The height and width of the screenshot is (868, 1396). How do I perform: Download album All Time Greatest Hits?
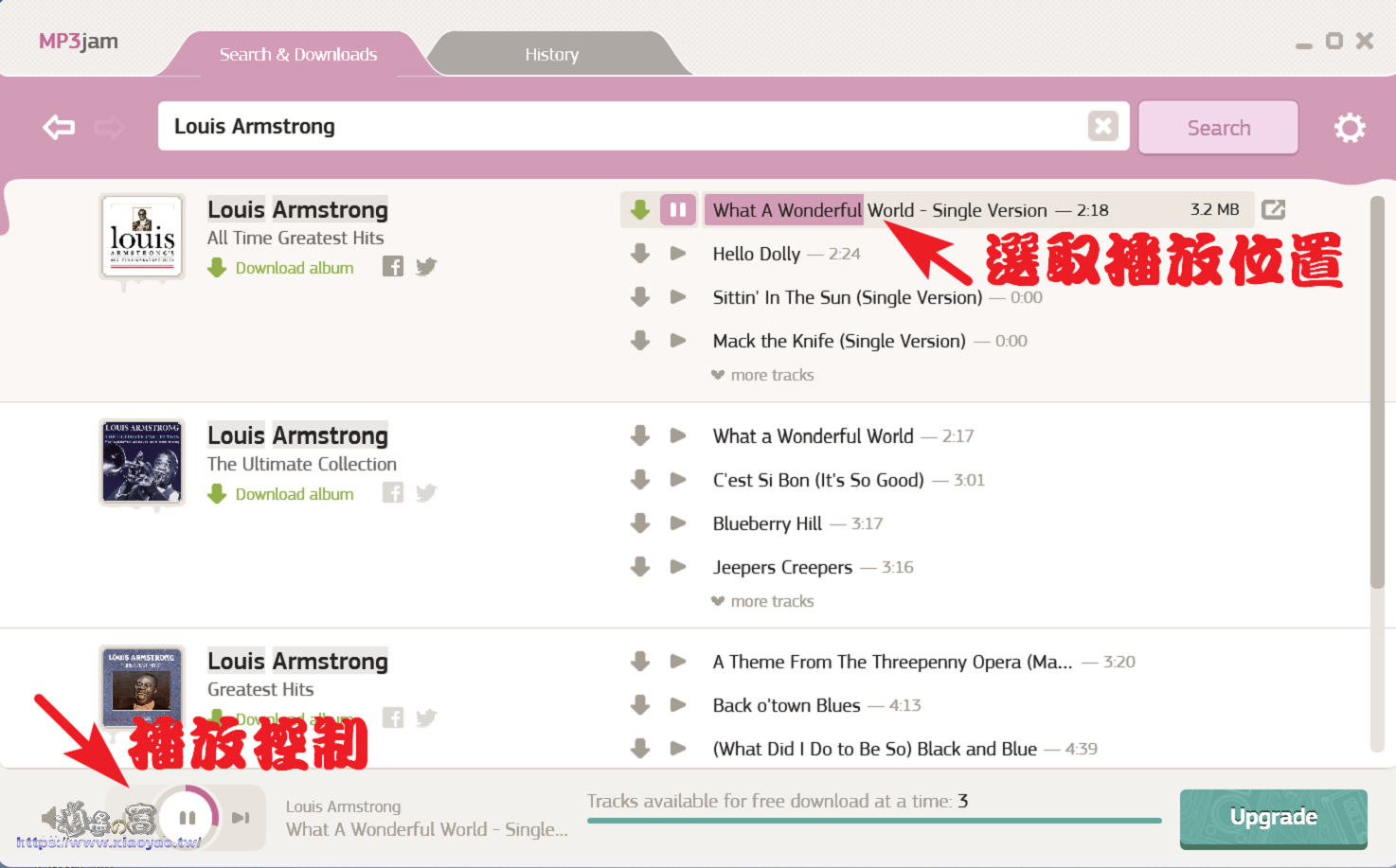[281, 268]
